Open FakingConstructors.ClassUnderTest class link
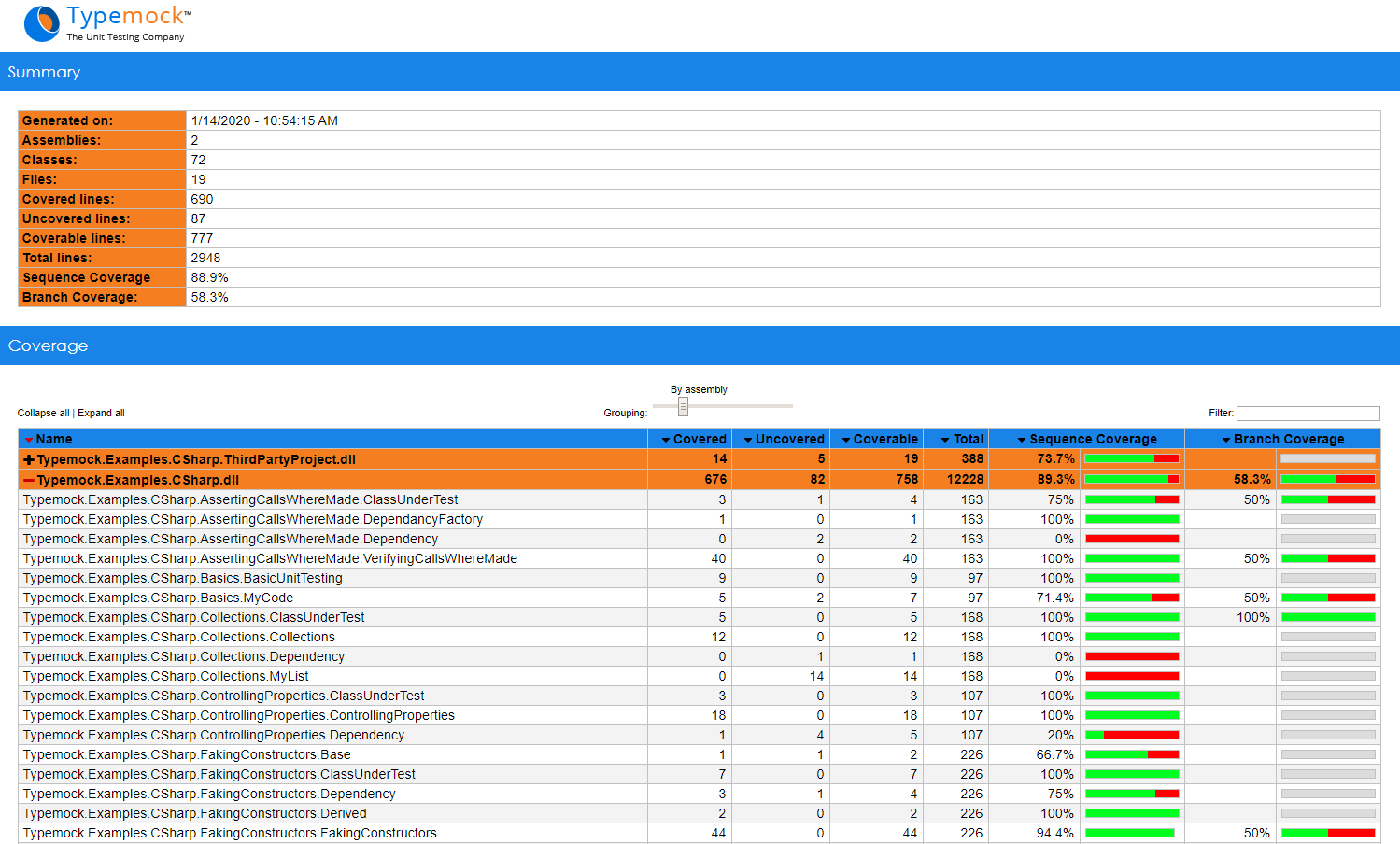Screen dimensions: 1400x844 tap(219, 774)
